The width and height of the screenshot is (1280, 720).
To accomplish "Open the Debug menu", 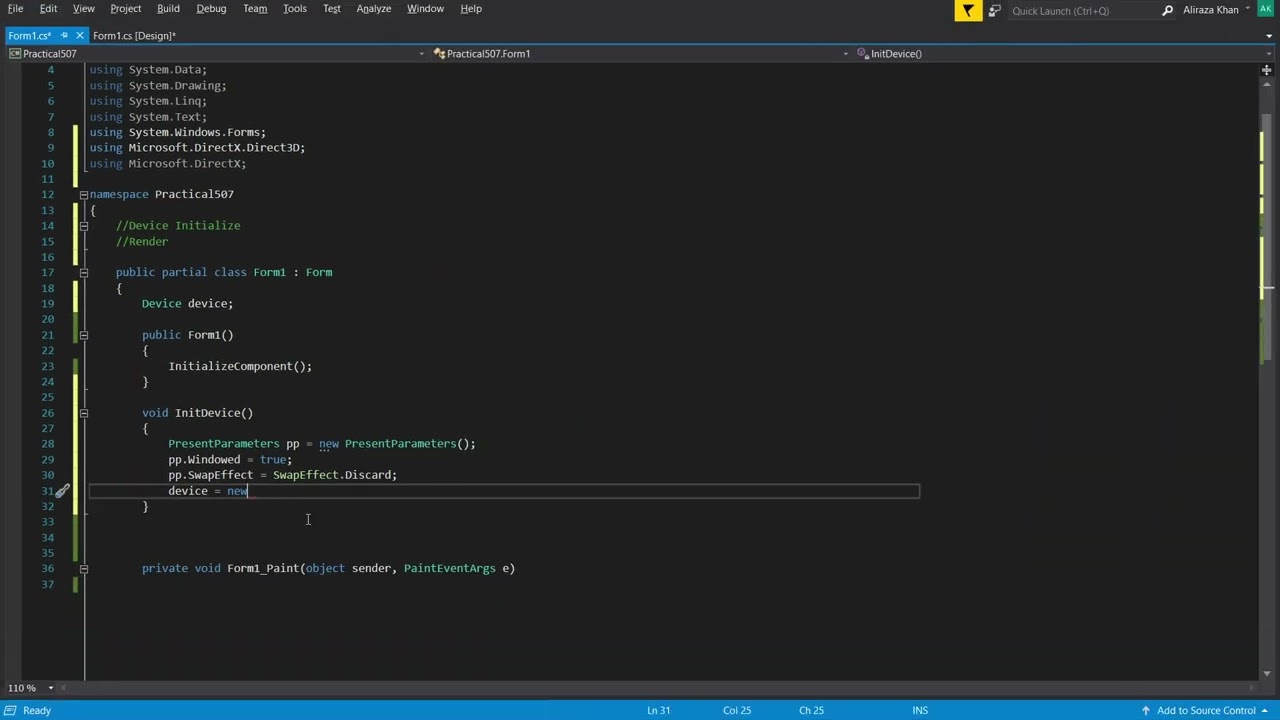I will click(x=211, y=9).
